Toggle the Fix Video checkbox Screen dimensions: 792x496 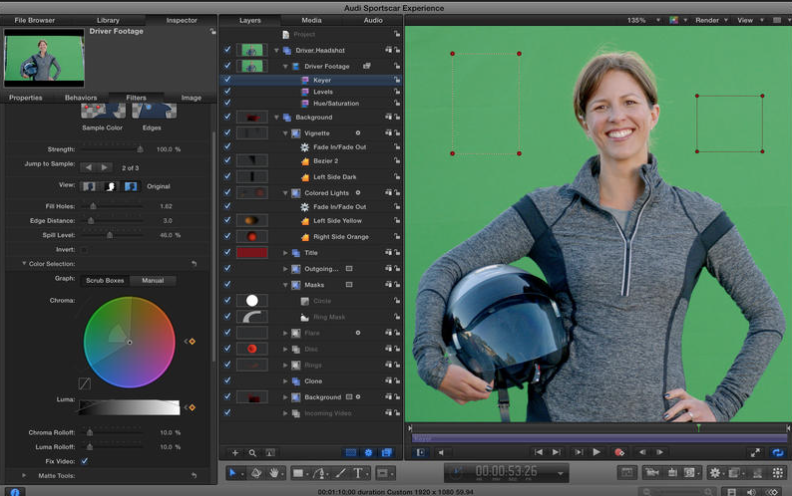[x=84, y=461]
